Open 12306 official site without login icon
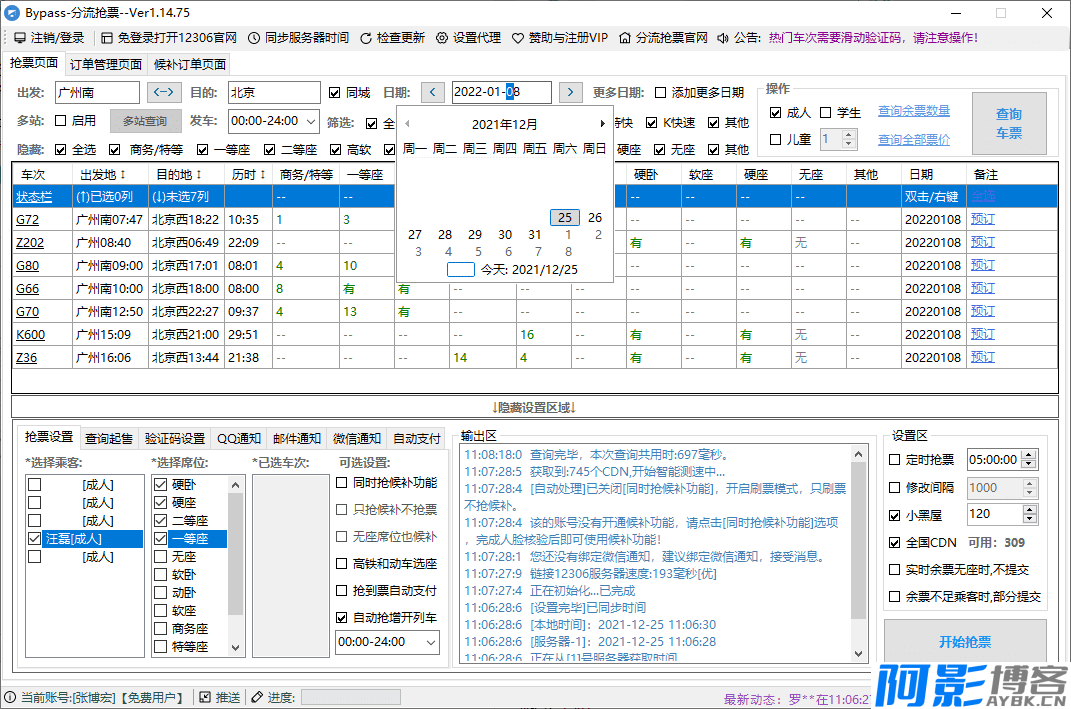Screen dimensions: 1071x709 click(x=107, y=38)
